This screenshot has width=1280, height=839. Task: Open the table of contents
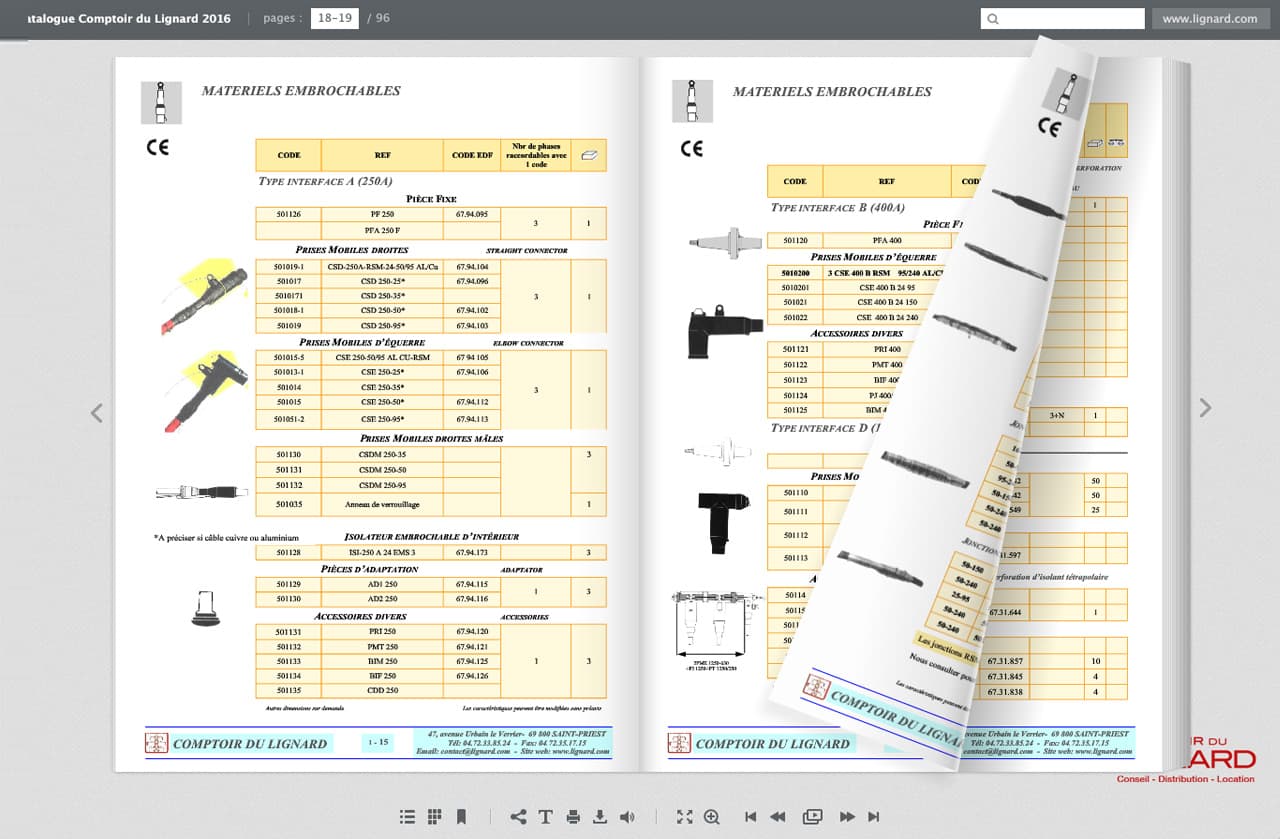[407, 817]
